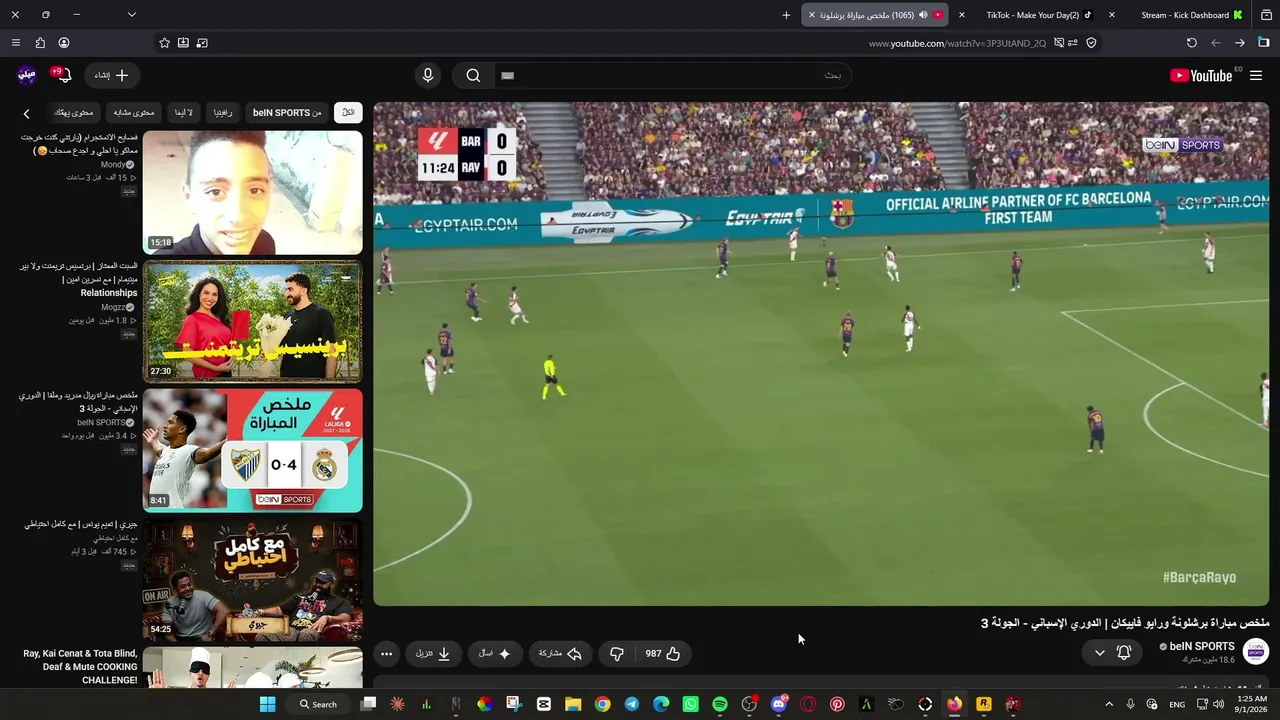1280x720 pixels.
Task: Open the browser application menu hamburger
Action: pyautogui.click(x=15, y=43)
